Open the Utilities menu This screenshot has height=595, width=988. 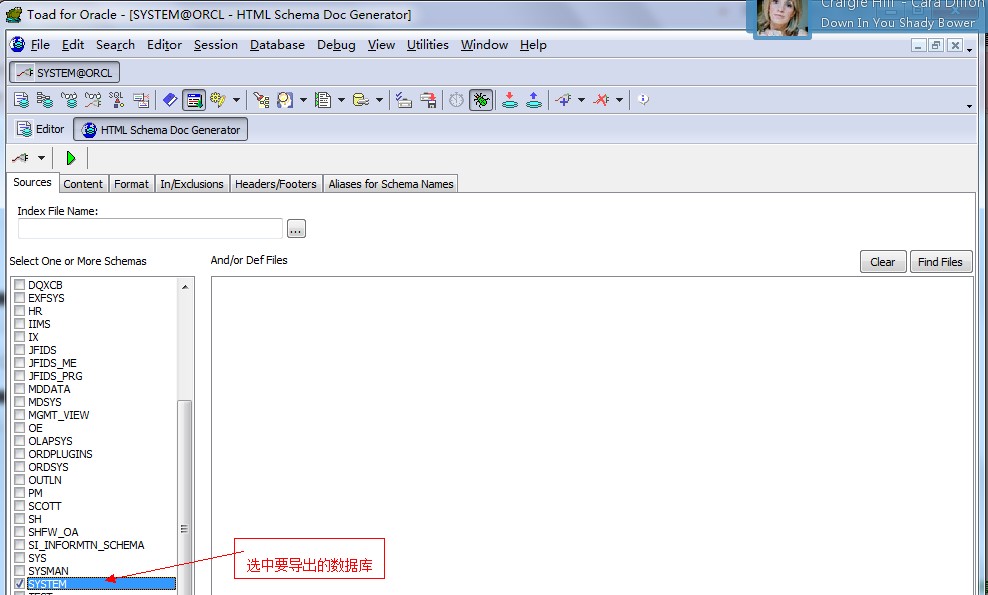427,45
